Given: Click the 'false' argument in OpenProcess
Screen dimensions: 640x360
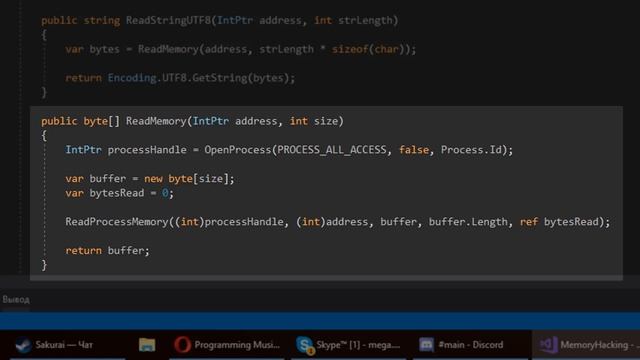Looking at the screenshot, I should pos(414,150).
